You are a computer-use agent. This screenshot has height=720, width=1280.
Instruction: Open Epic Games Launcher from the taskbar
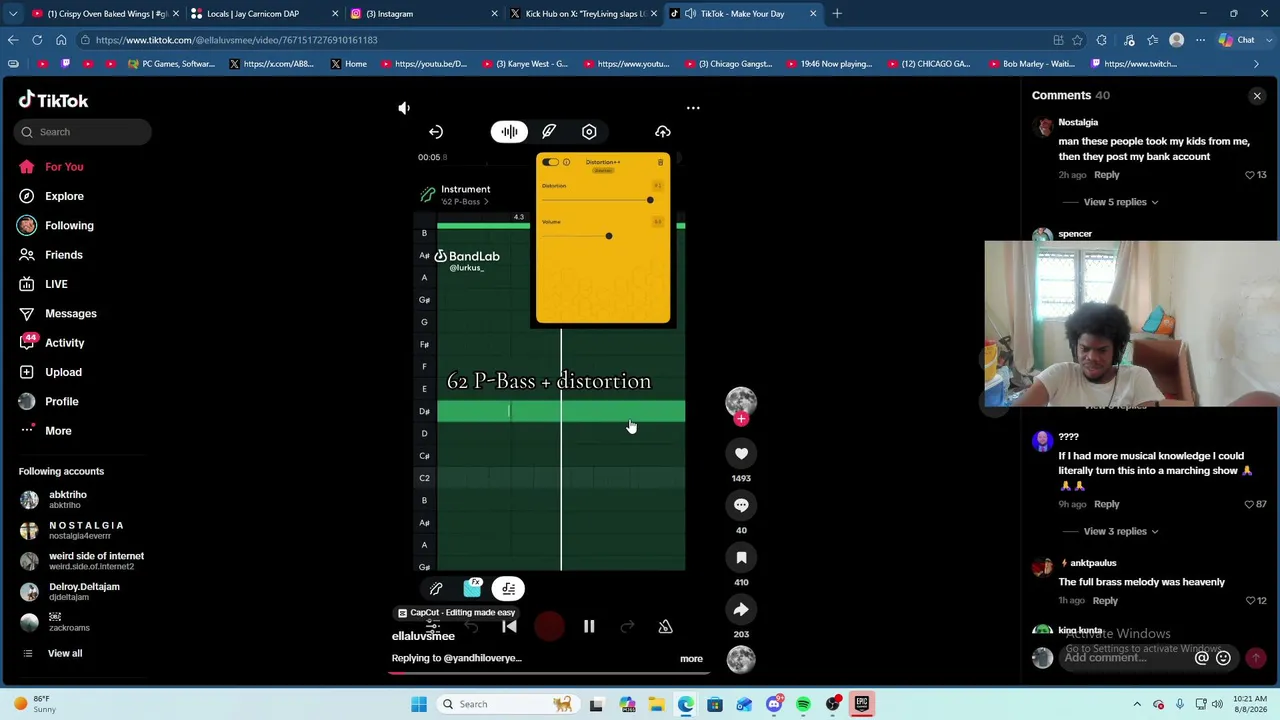tap(862, 704)
